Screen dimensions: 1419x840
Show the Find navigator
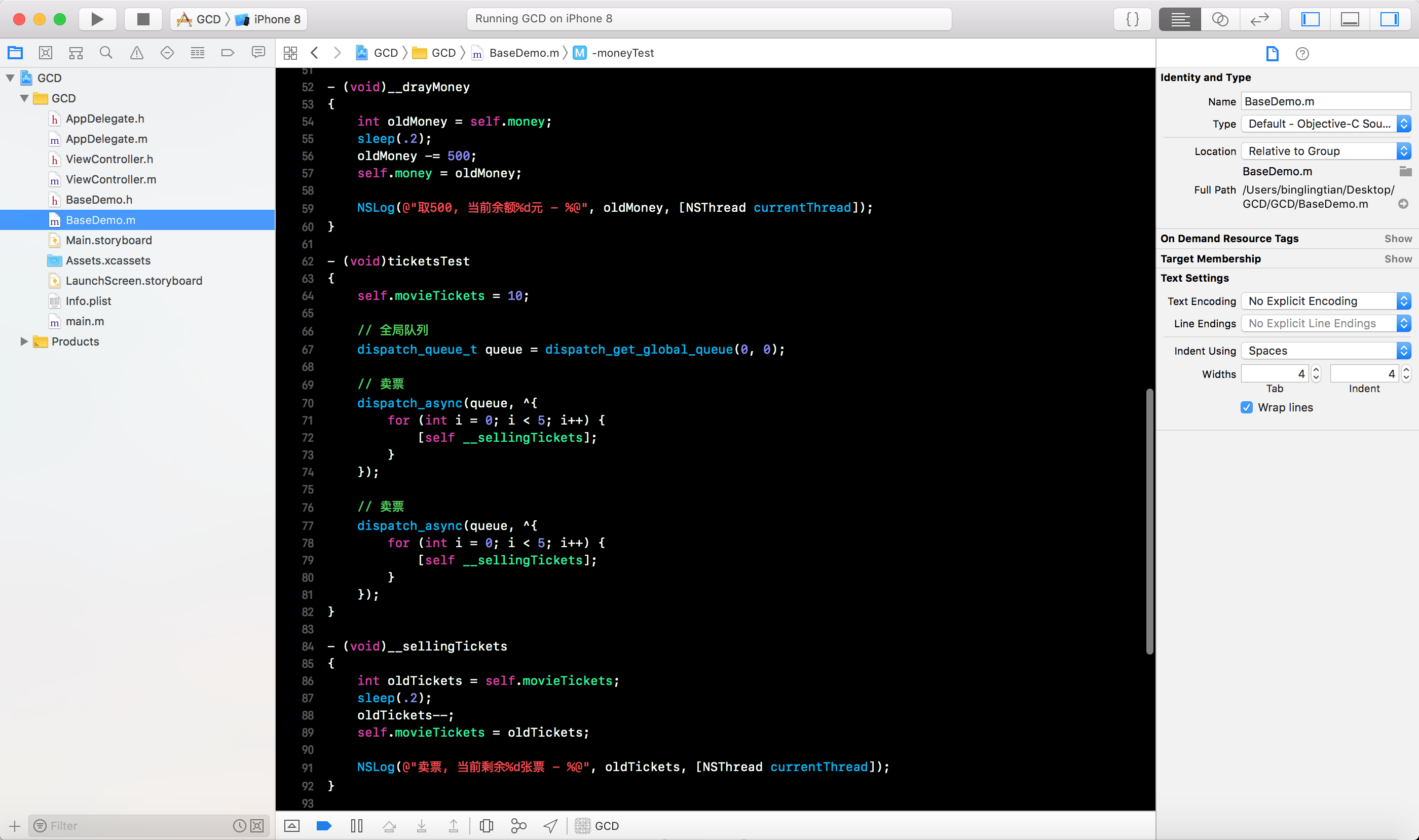tap(106, 53)
